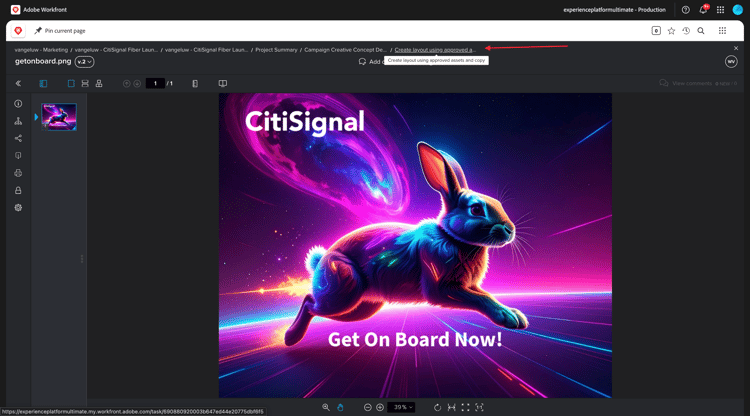
Task: Select the pan hand tool
Action: click(340, 407)
